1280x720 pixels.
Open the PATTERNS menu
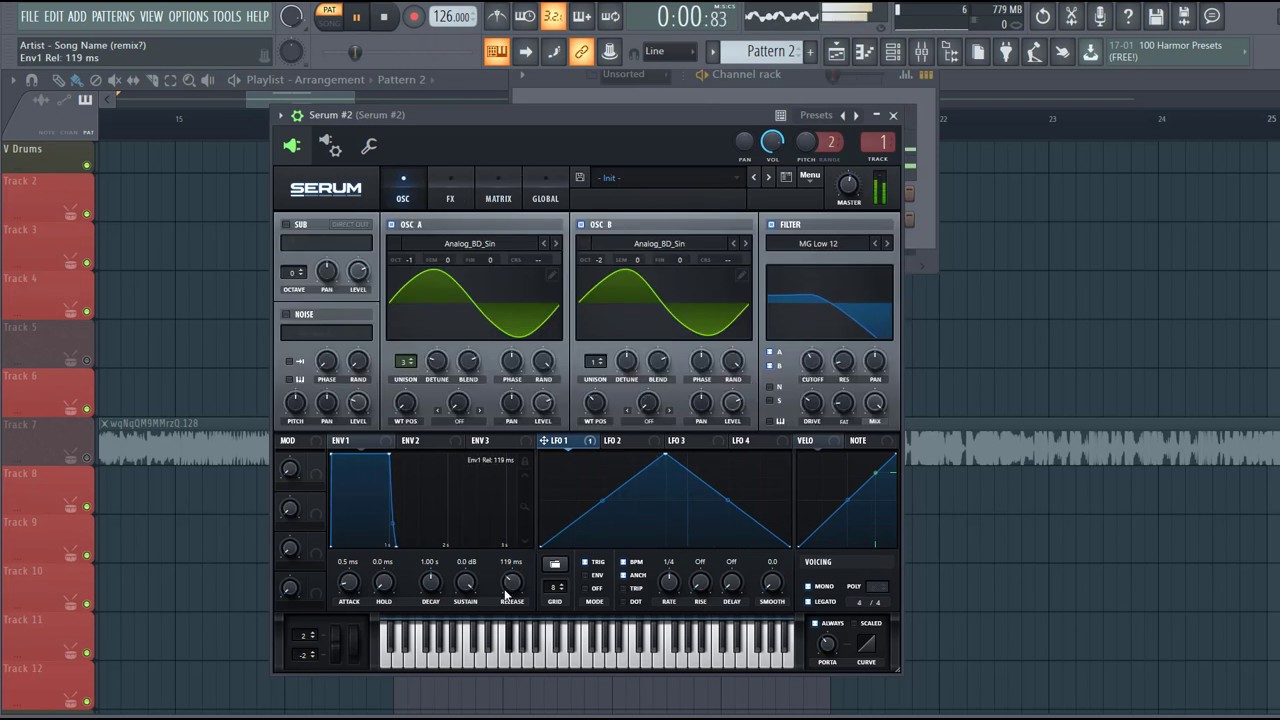113,16
